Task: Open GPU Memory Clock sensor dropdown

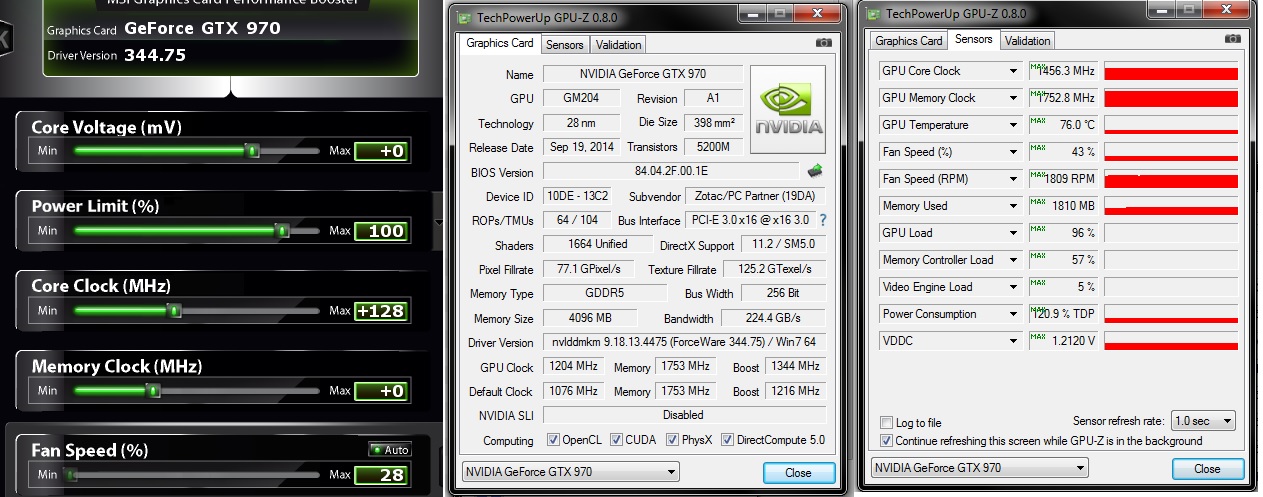Action: click(1013, 98)
